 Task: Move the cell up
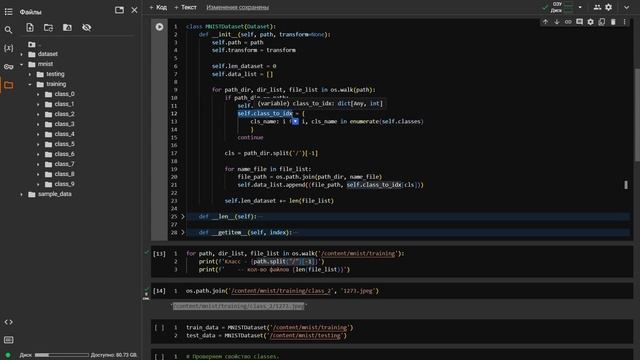(545, 22)
